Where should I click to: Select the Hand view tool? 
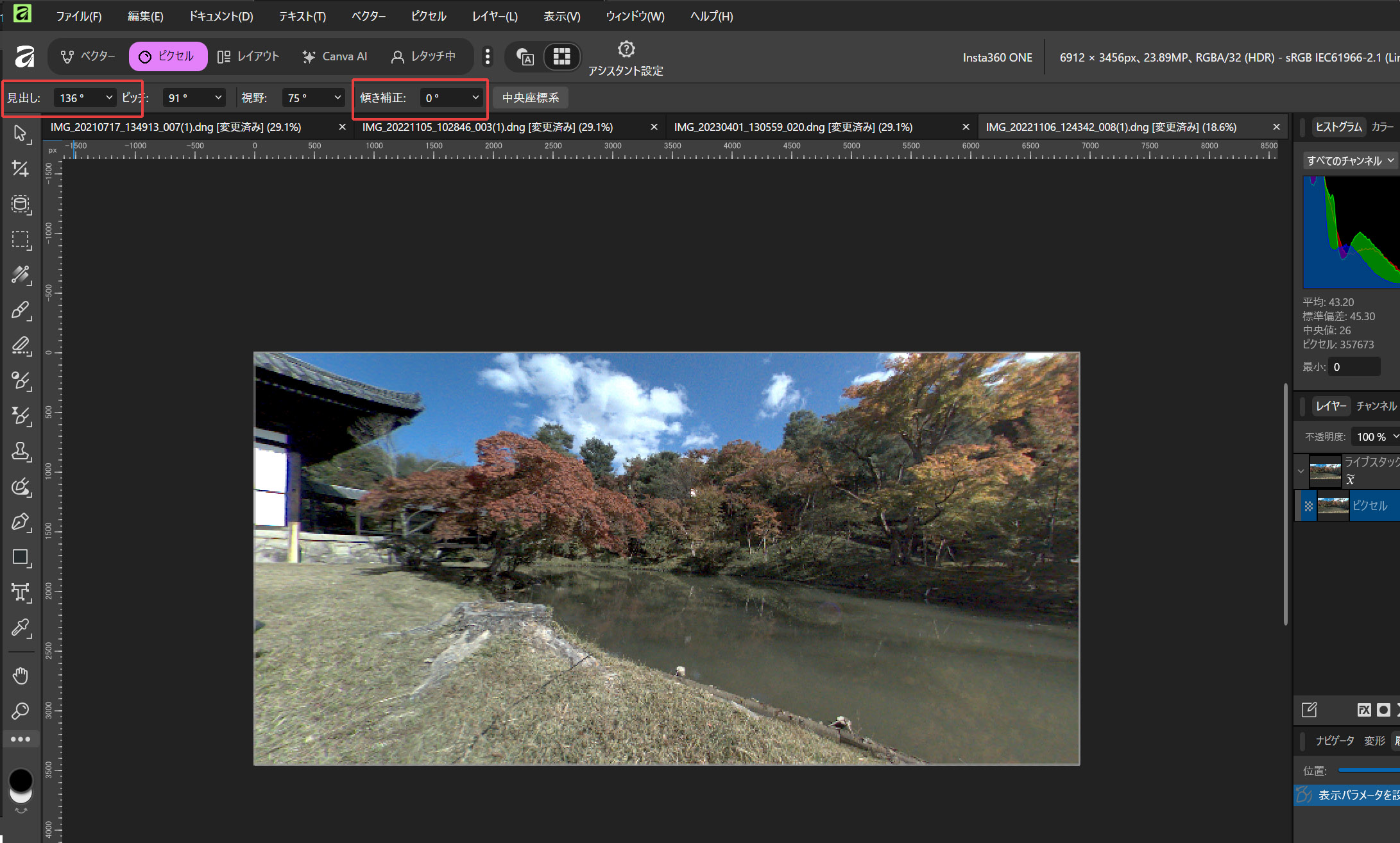tap(21, 676)
